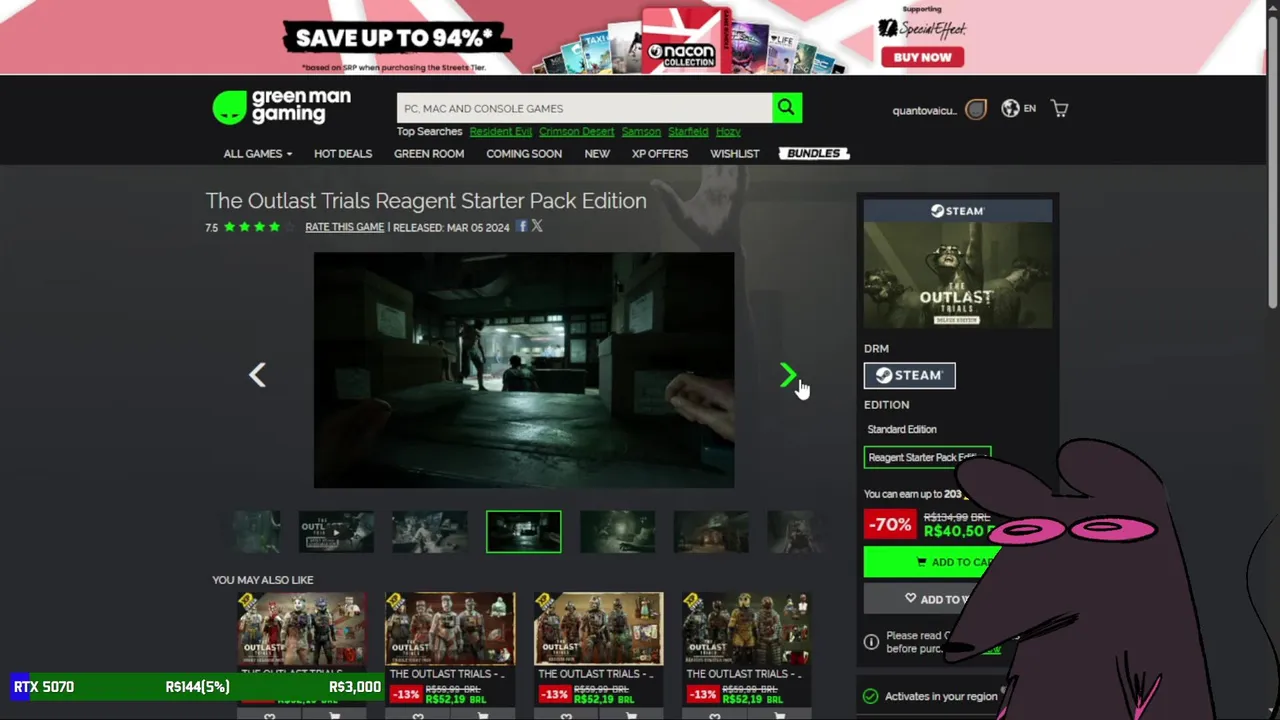Click the R$40,50 sale price
The height and width of the screenshot is (720, 1280).
pos(958,532)
